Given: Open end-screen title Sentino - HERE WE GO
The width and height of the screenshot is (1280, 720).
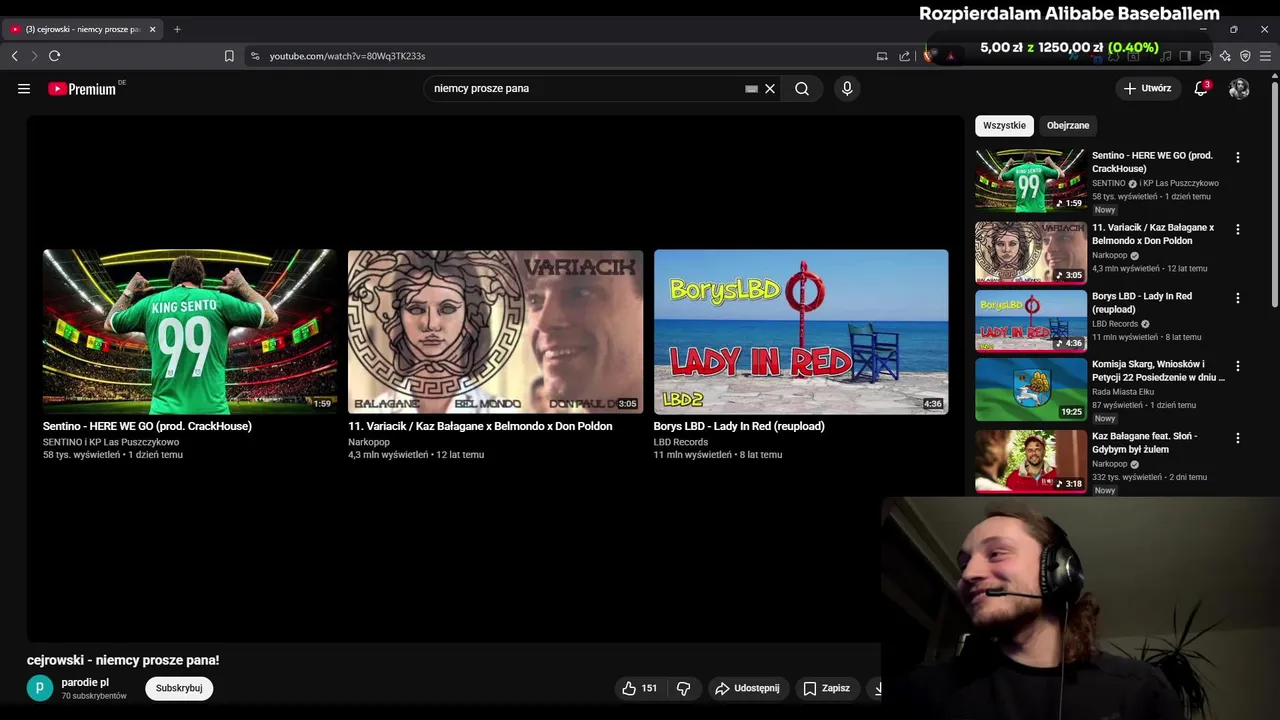Looking at the screenshot, I should 147,426.
